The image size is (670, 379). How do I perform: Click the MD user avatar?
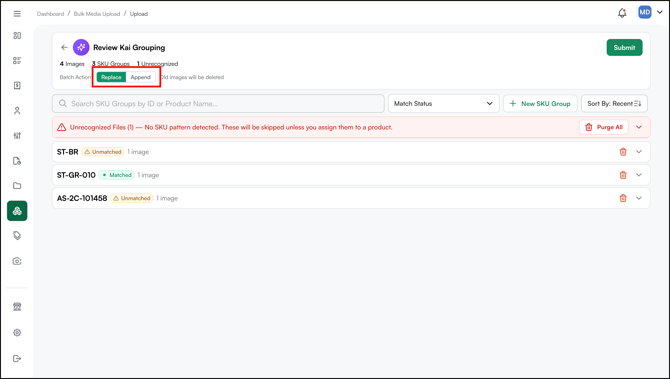(644, 12)
